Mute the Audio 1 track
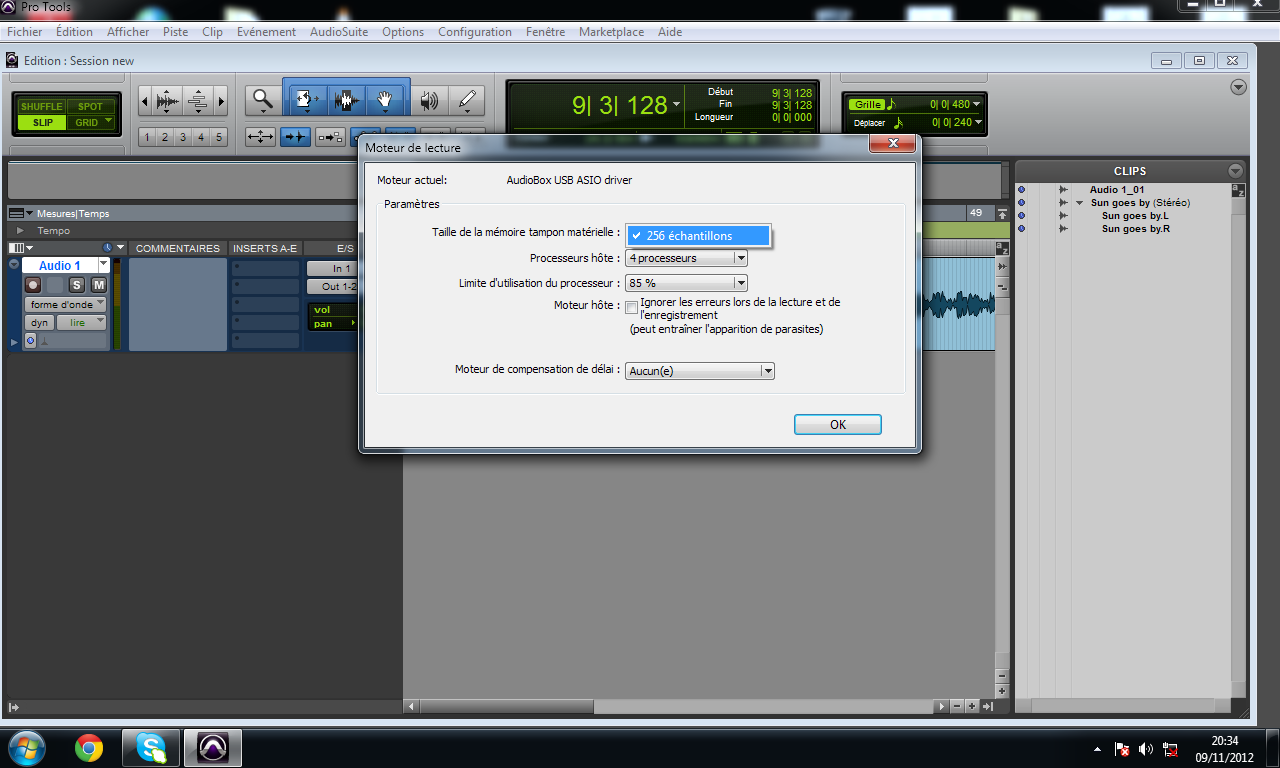1280x768 pixels. pos(98,285)
